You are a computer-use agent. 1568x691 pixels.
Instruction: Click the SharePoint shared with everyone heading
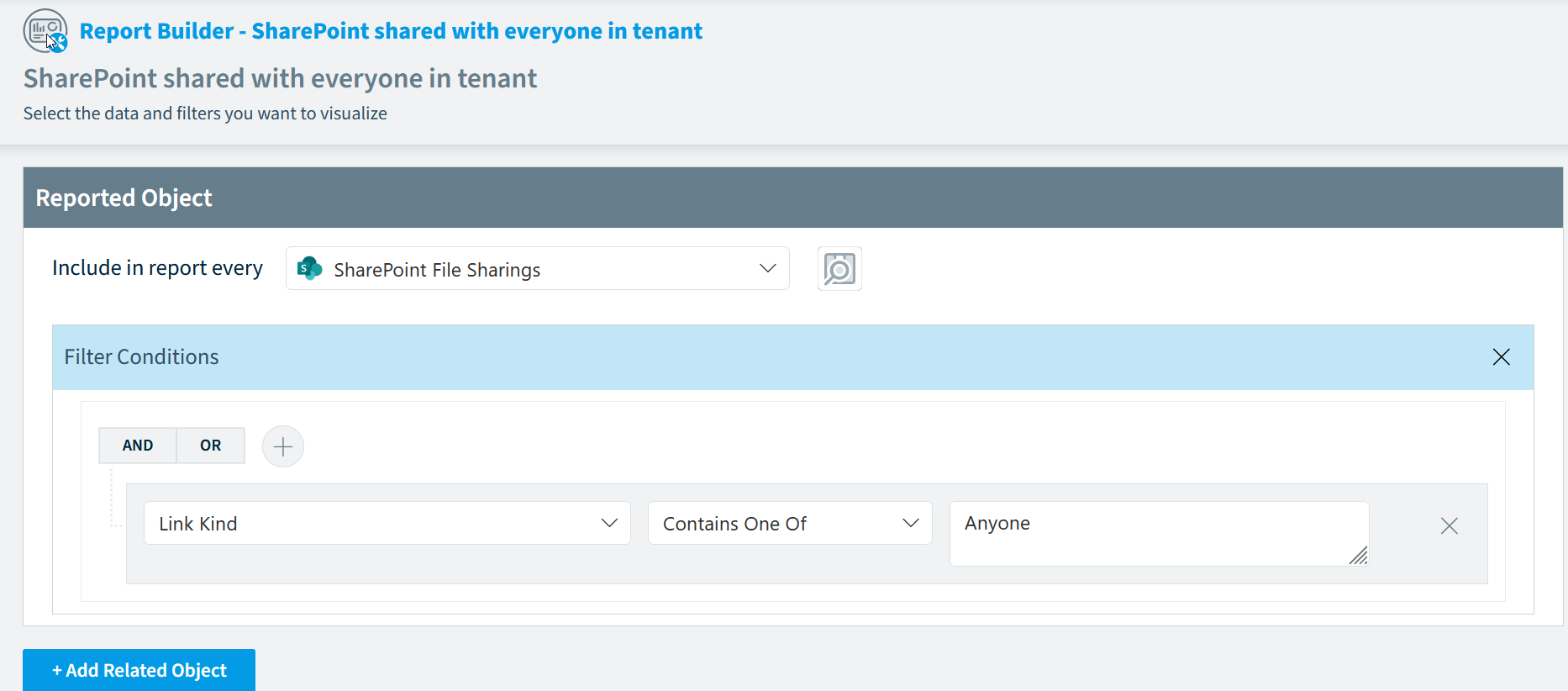(x=280, y=78)
